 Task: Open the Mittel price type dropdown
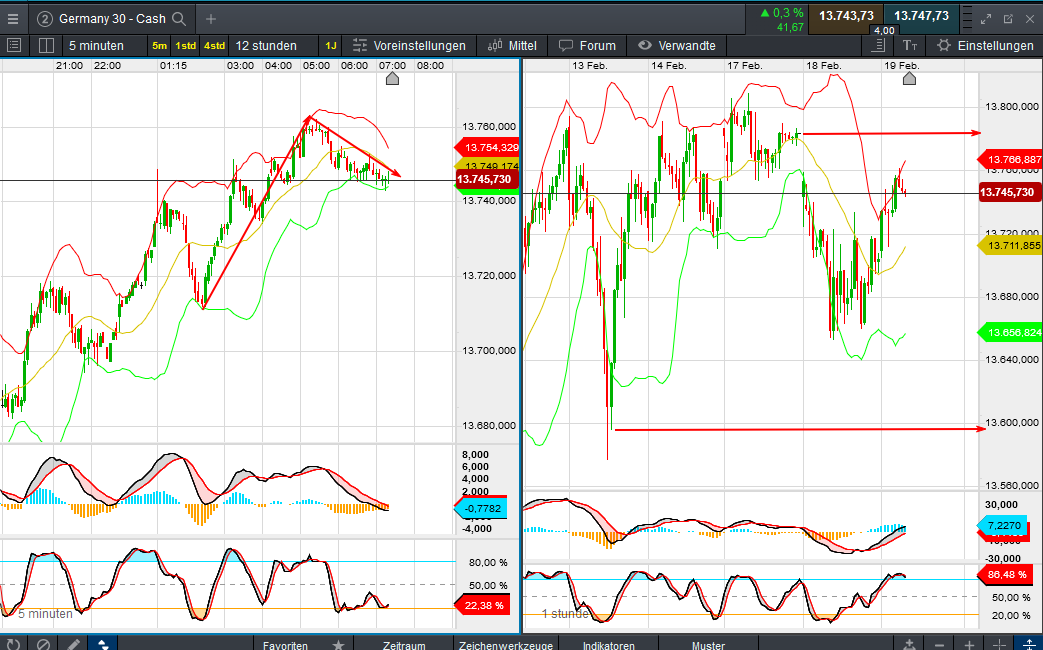[x=512, y=45]
